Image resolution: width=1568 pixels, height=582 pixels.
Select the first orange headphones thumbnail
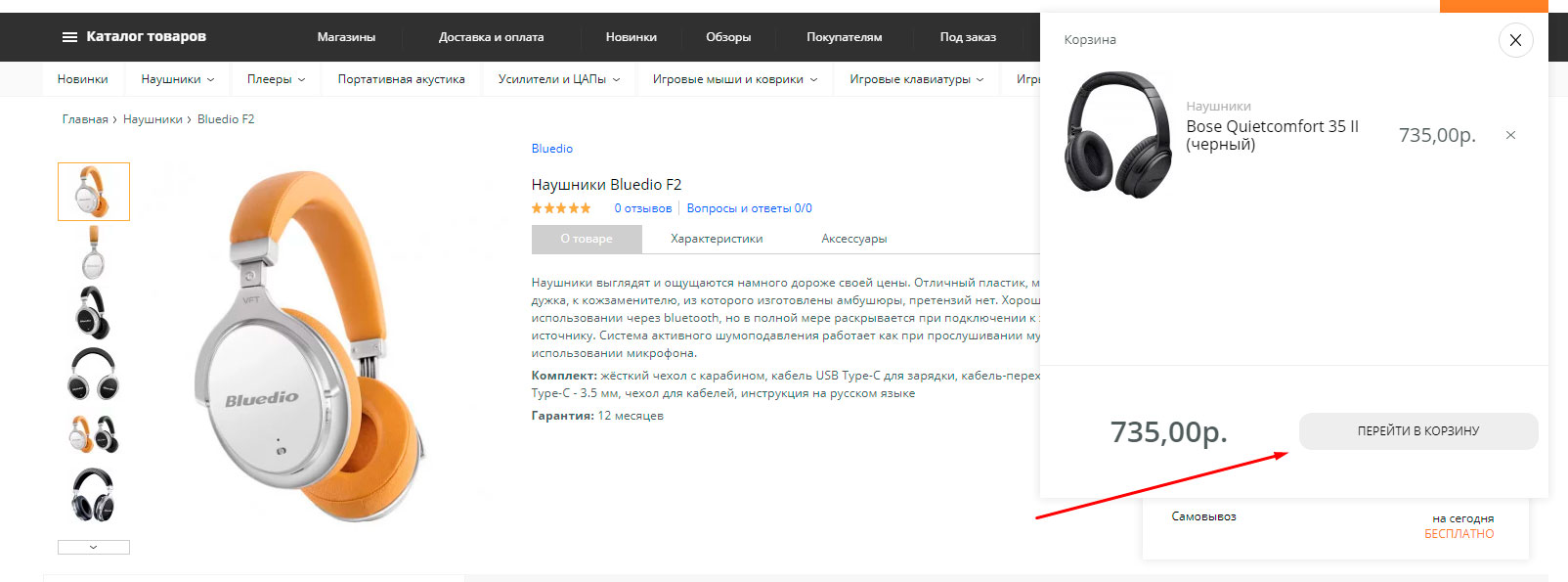[x=94, y=192]
